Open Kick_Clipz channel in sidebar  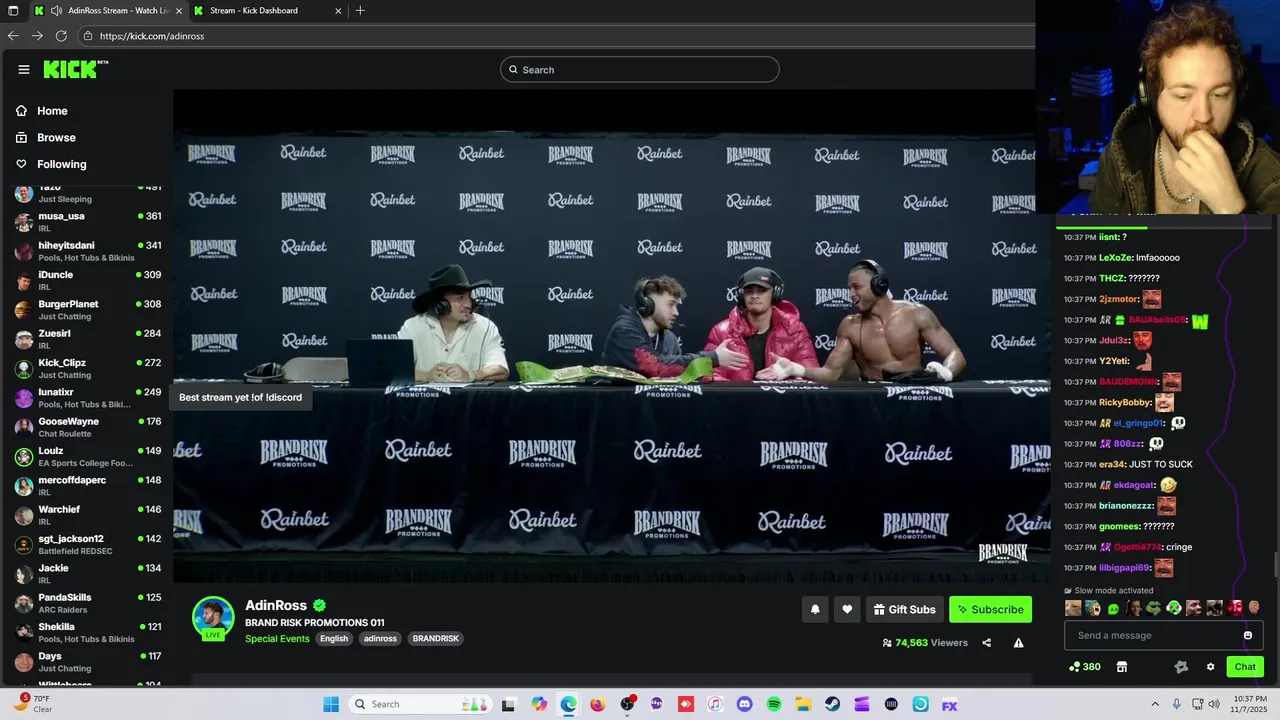coord(88,368)
